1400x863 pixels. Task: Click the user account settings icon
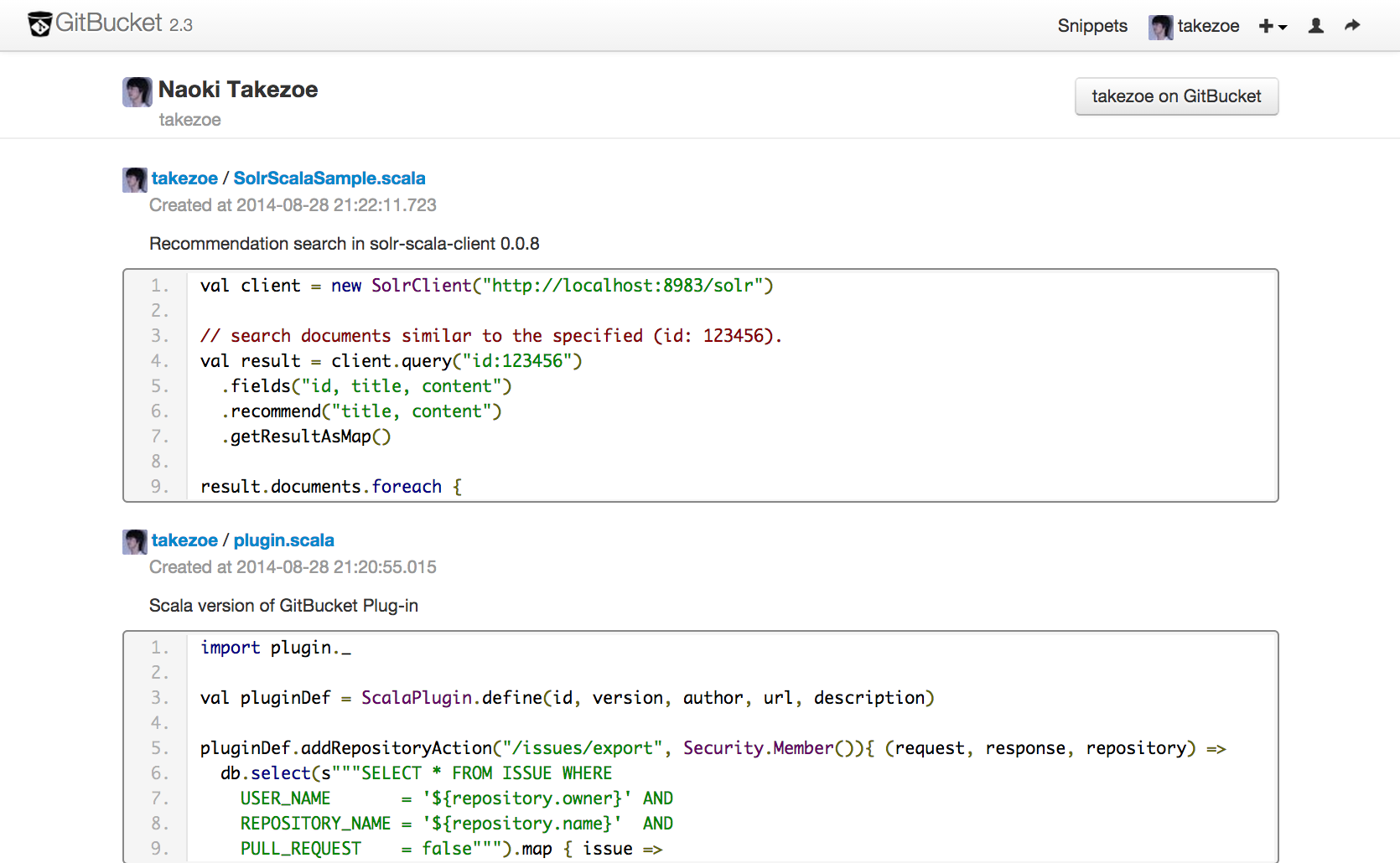[x=1316, y=26]
